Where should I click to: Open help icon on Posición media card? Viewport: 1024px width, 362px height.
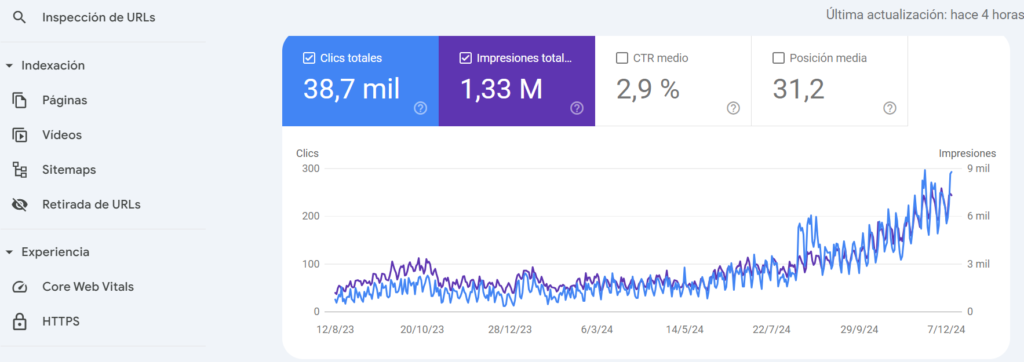click(x=889, y=108)
